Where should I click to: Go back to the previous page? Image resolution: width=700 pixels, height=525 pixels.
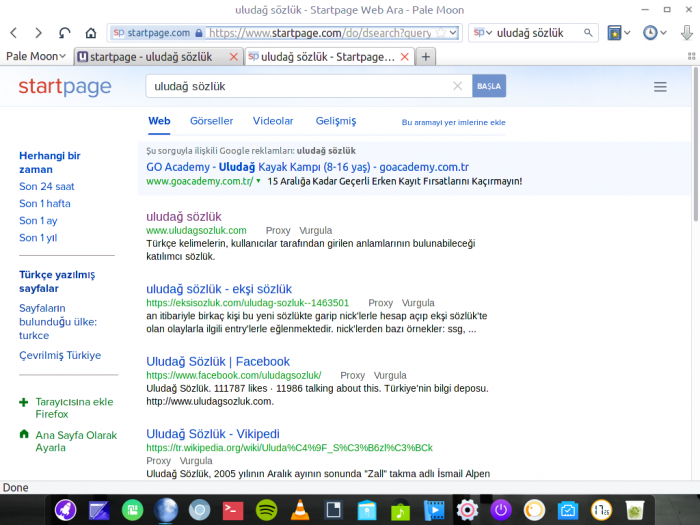[14, 33]
